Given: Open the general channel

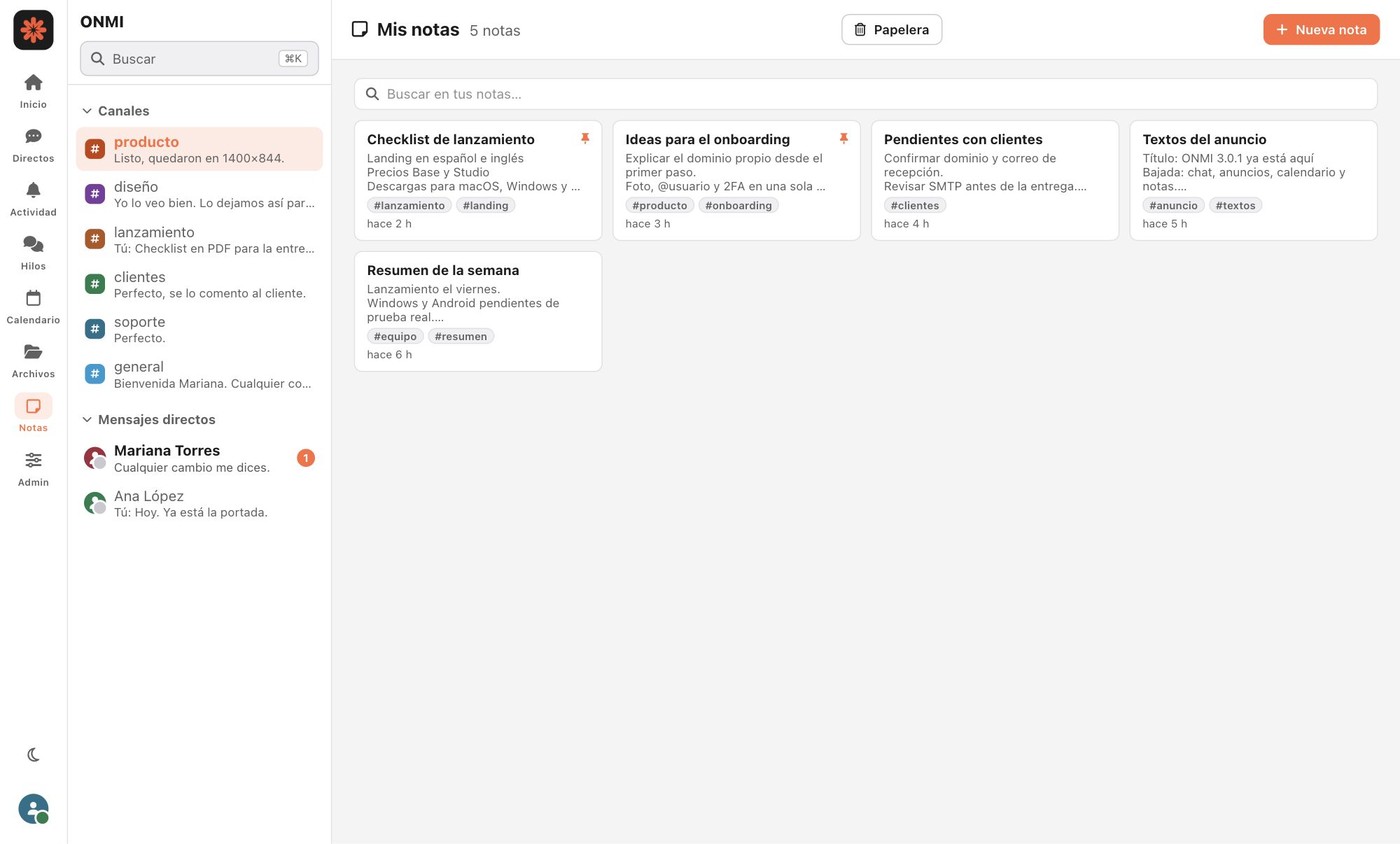Looking at the screenshot, I should pyautogui.click(x=199, y=374).
